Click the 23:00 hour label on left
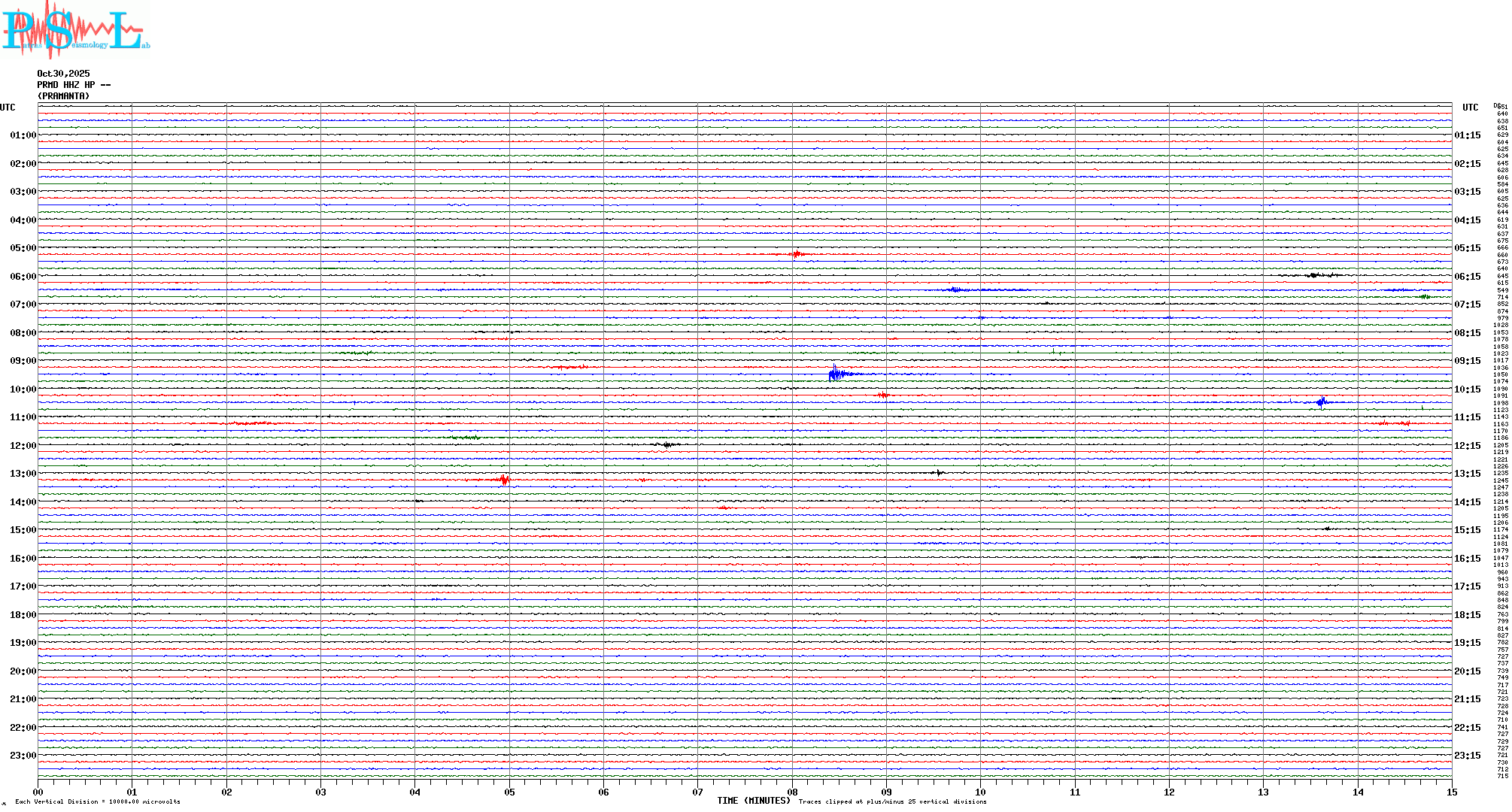1512x812 pixels. [23, 756]
